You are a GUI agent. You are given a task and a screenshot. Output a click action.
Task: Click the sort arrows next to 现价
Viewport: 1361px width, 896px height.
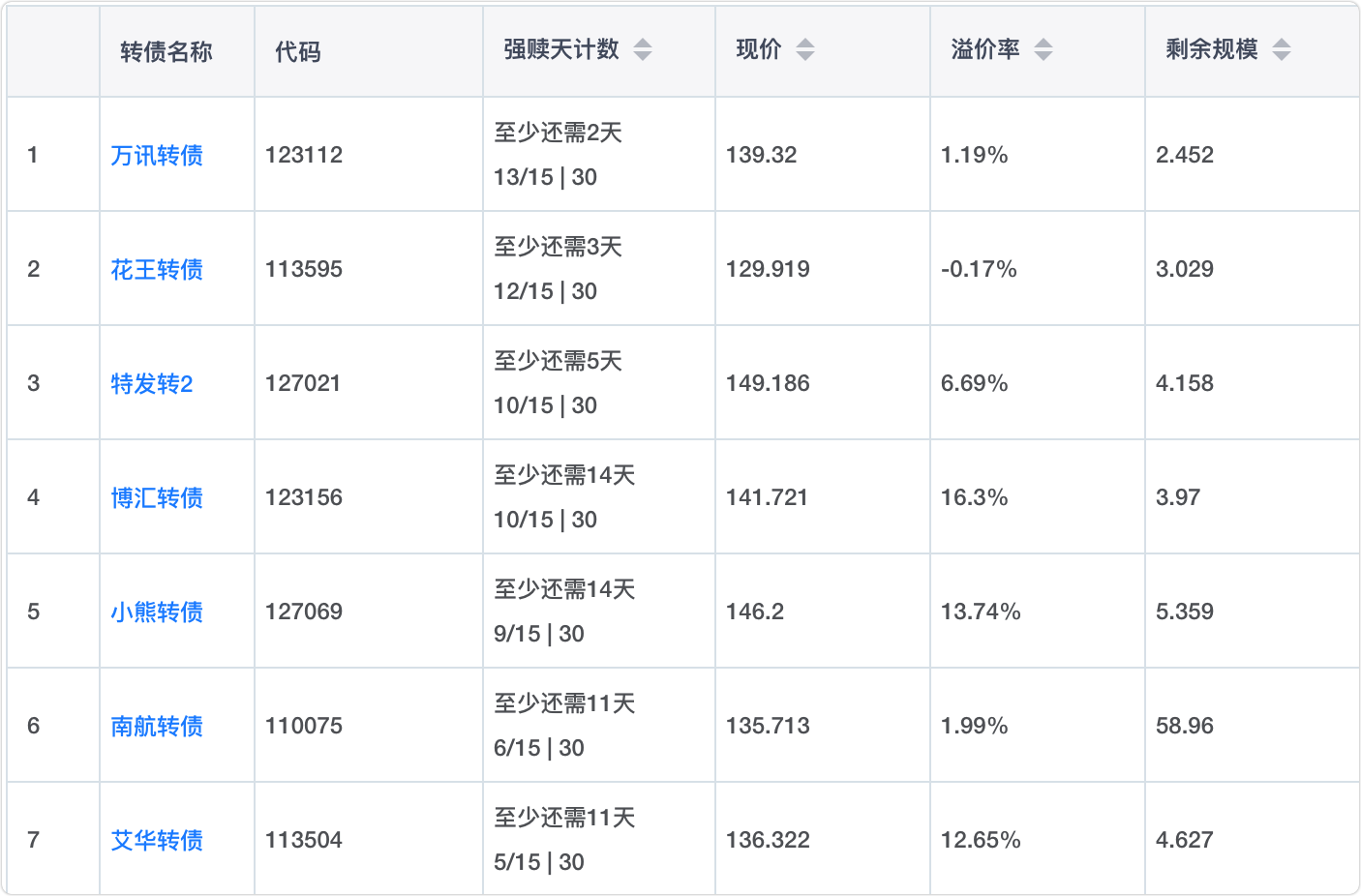click(805, 49)
